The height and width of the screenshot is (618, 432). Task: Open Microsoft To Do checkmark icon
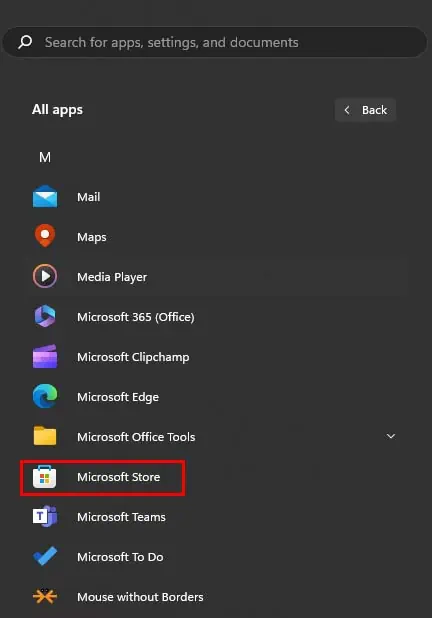(x=45, y=557)
